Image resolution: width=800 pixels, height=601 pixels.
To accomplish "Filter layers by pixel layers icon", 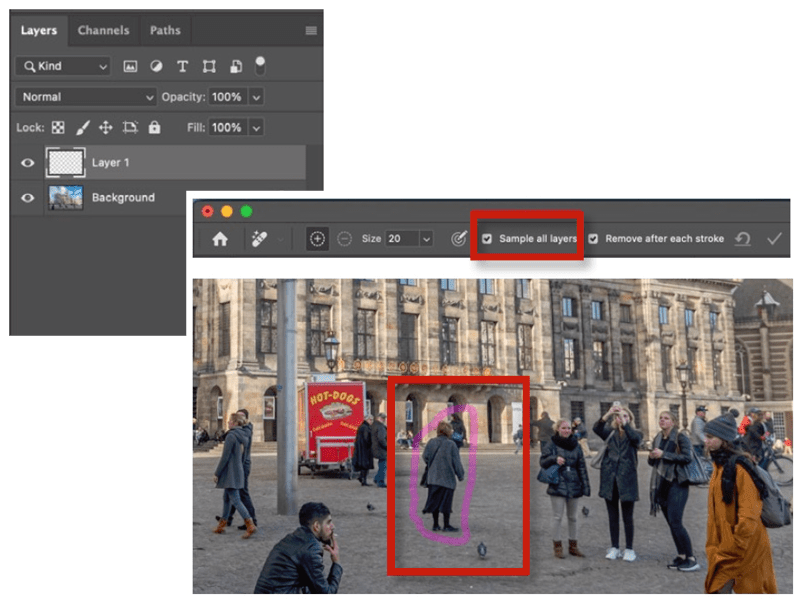I will click(x=130, y=66).
